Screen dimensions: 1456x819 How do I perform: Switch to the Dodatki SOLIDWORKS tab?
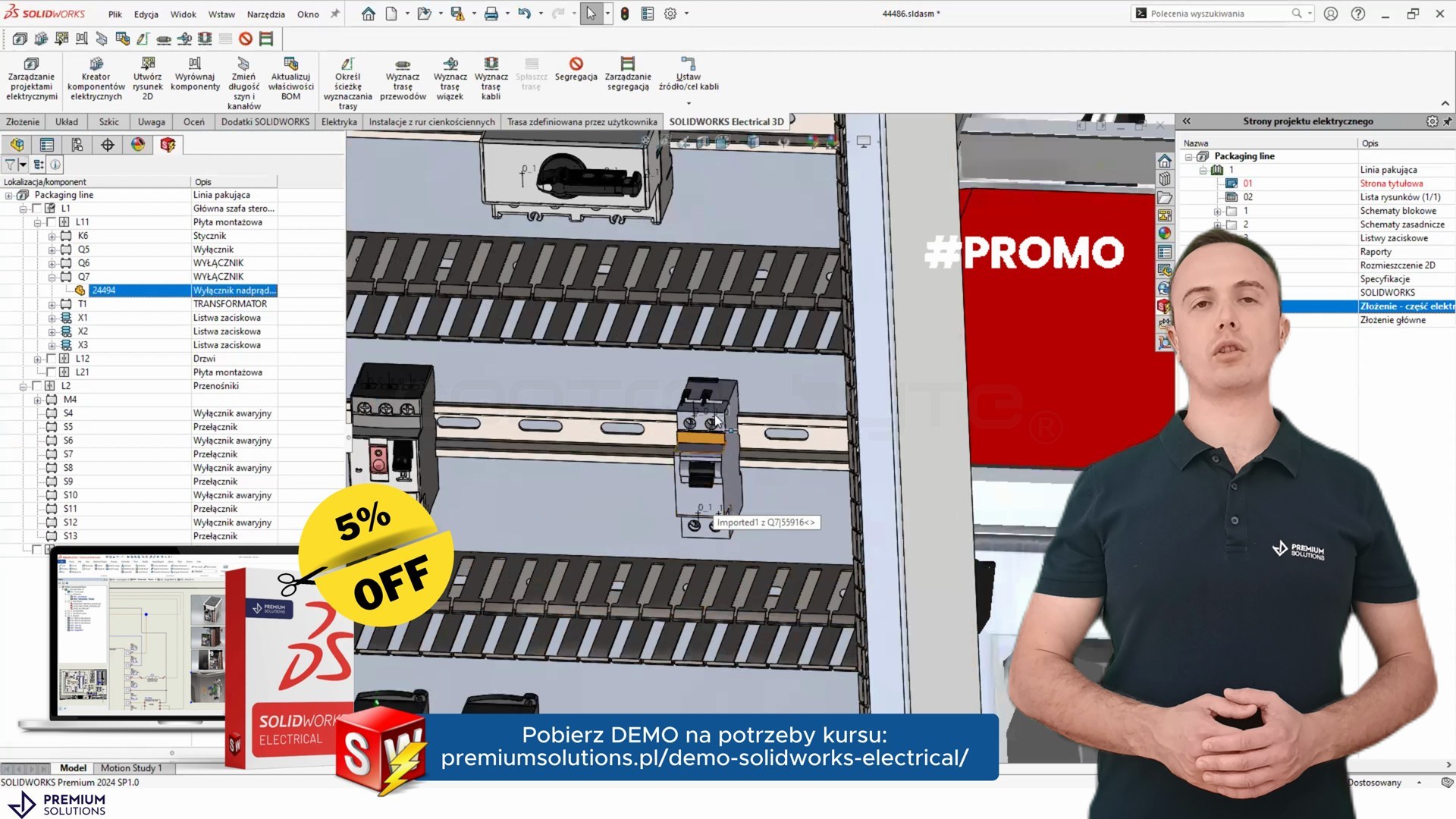(x=265, y=121)
